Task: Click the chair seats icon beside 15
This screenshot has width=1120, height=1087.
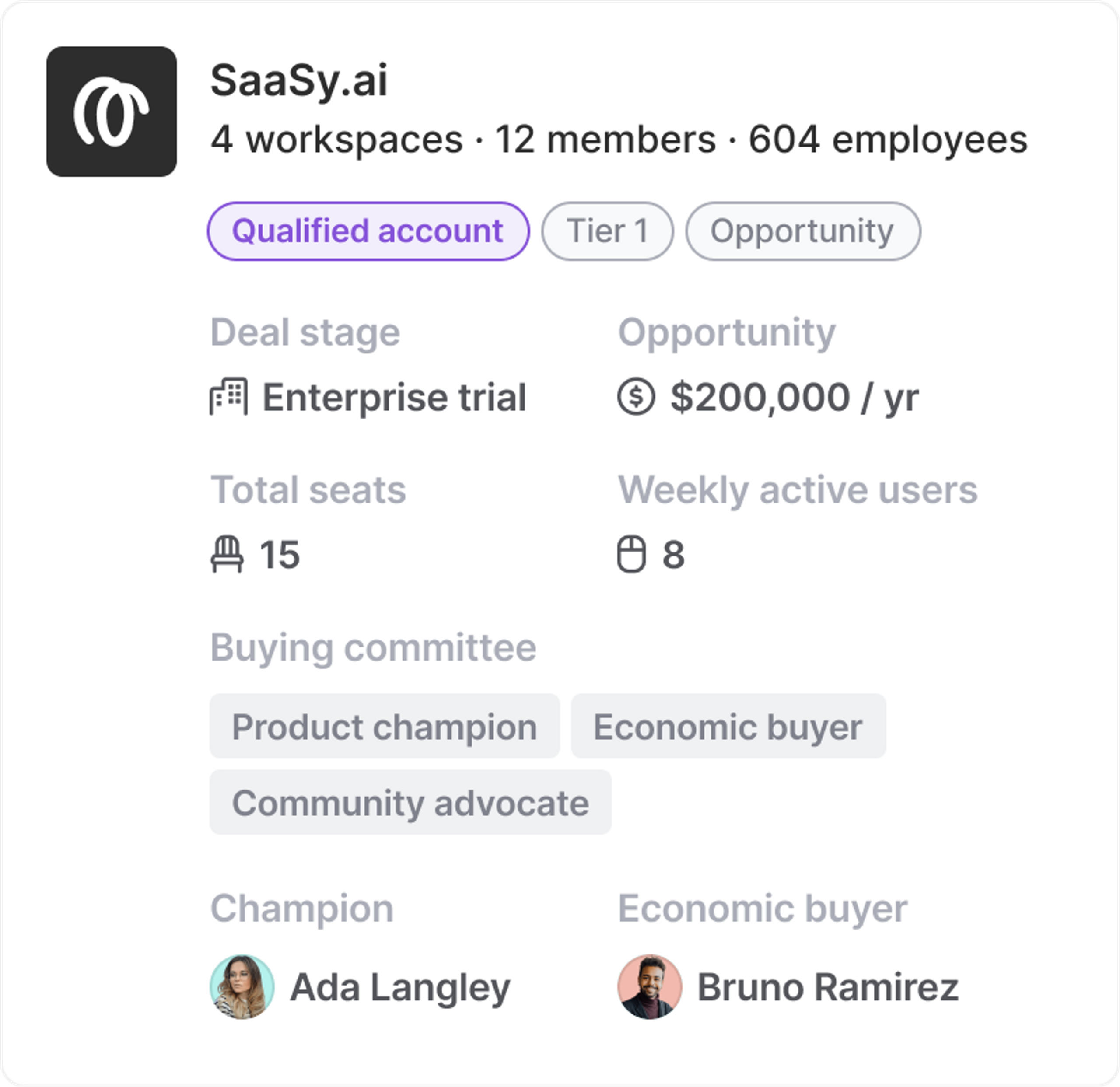Action: point(227,553)
